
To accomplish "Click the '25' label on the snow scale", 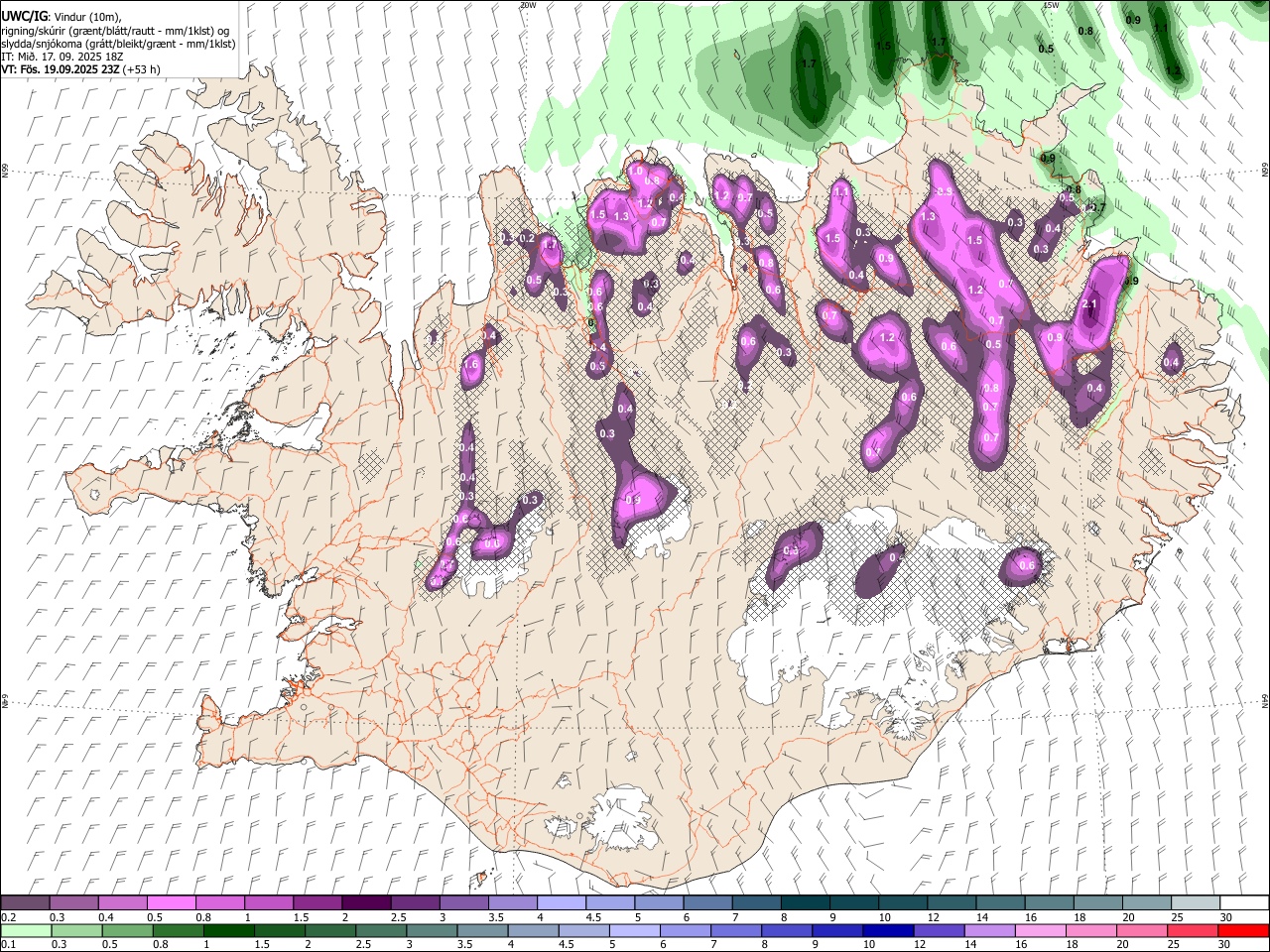I will (x=1178, y=917).
